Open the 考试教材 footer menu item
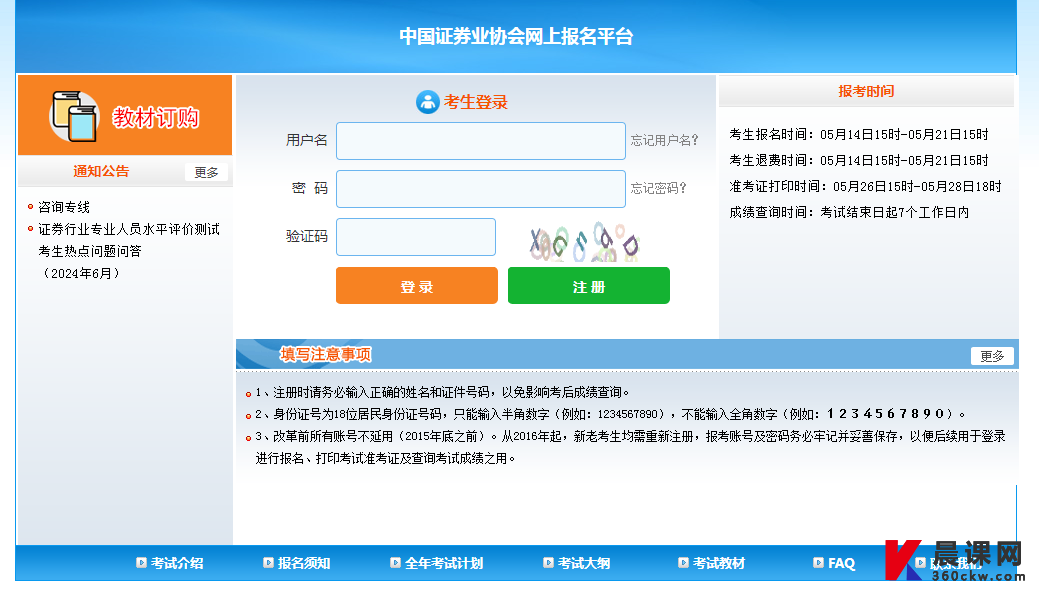1039x599 pixels. [x=719, y=563]
